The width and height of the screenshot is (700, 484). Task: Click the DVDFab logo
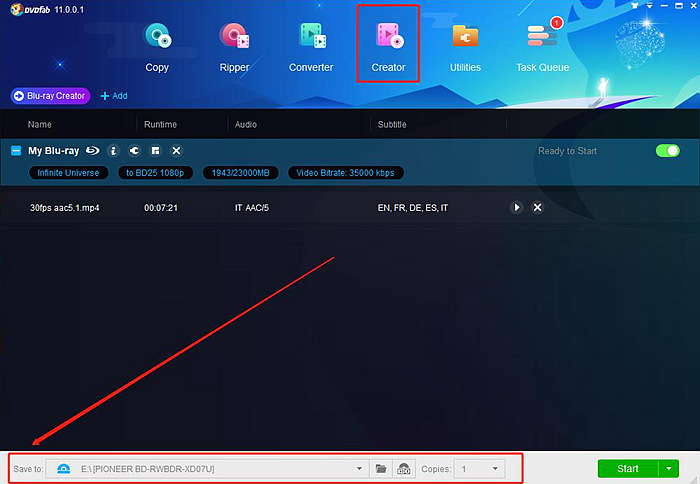(x=30, y=9)
